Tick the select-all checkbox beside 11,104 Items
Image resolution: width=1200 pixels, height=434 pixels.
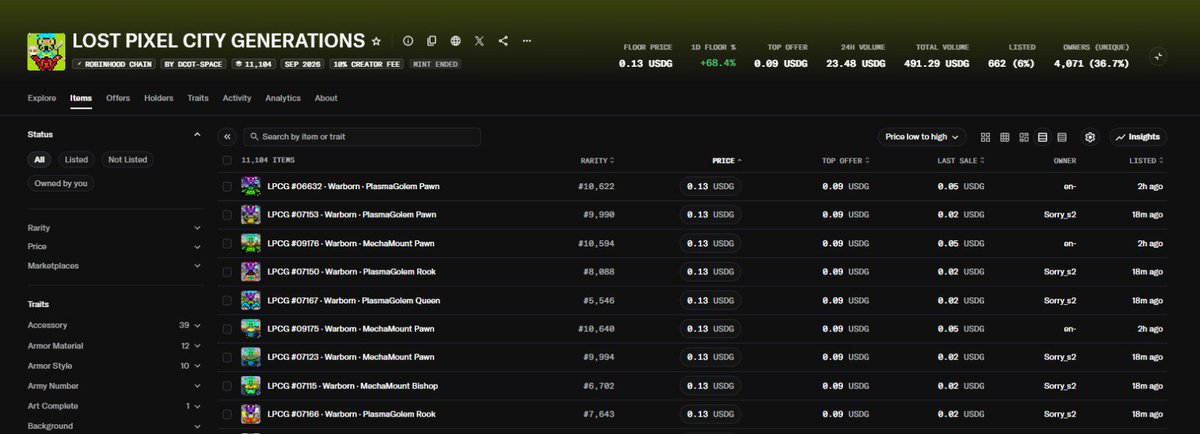click(x=227, y=160)
